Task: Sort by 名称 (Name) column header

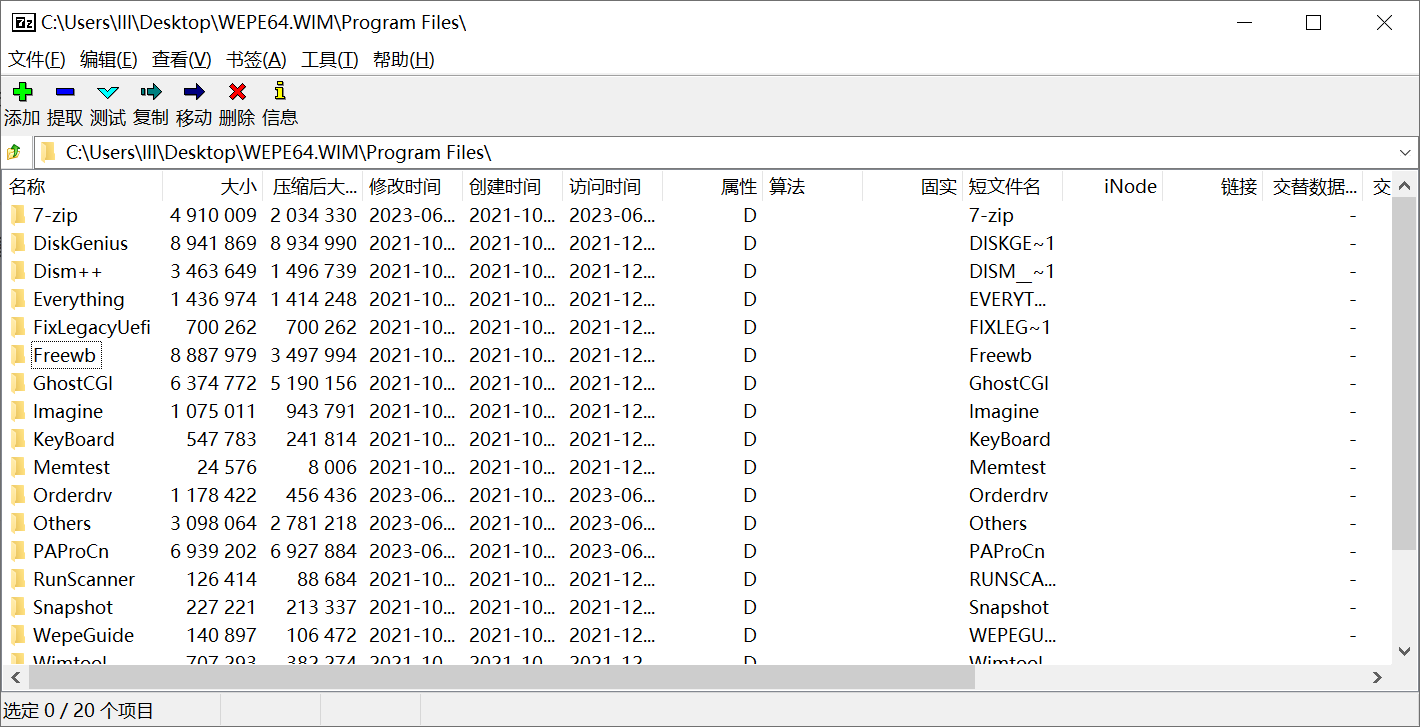Action: tap(83, 187)
